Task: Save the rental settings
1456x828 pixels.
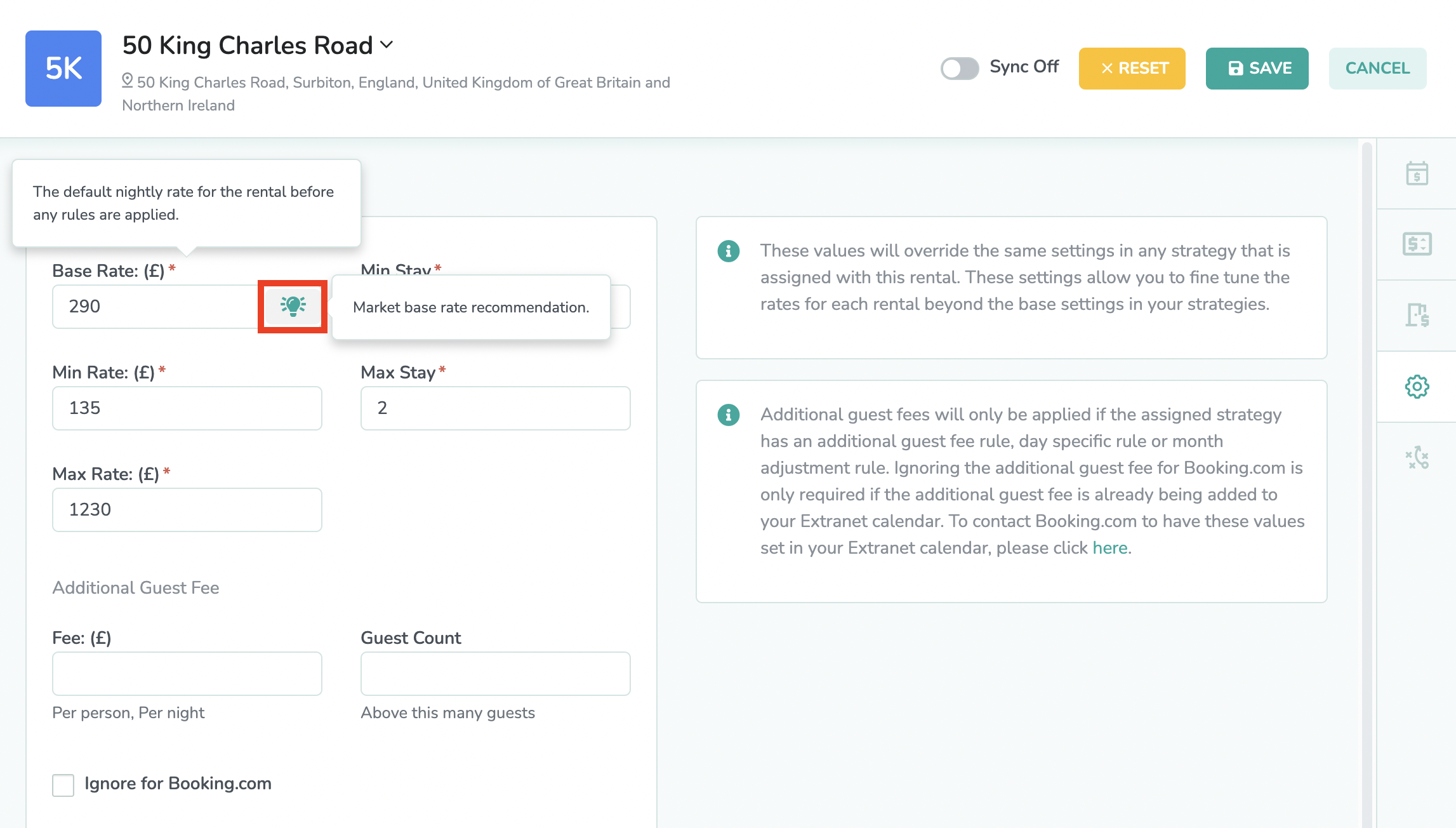Action: tap(1257, 69)
